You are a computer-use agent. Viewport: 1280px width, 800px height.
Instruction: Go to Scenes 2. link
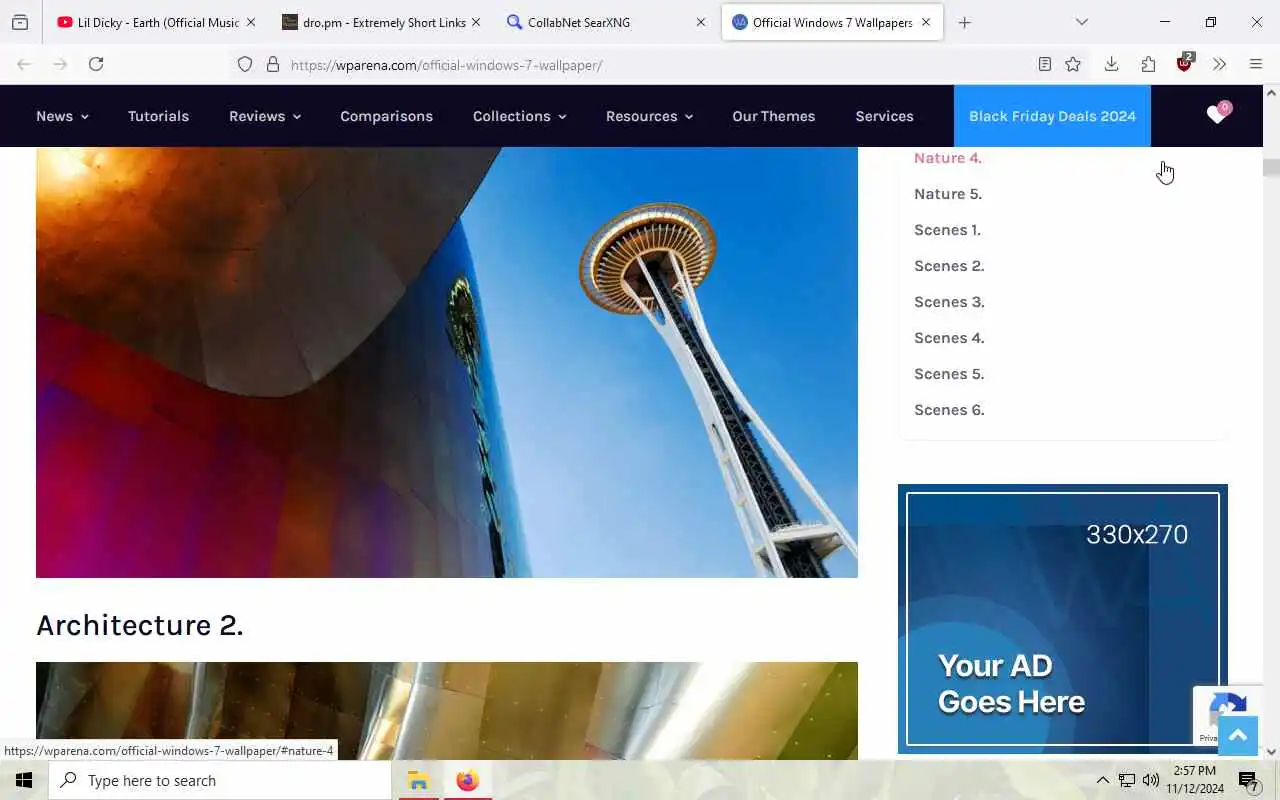(x=949, y=266)
